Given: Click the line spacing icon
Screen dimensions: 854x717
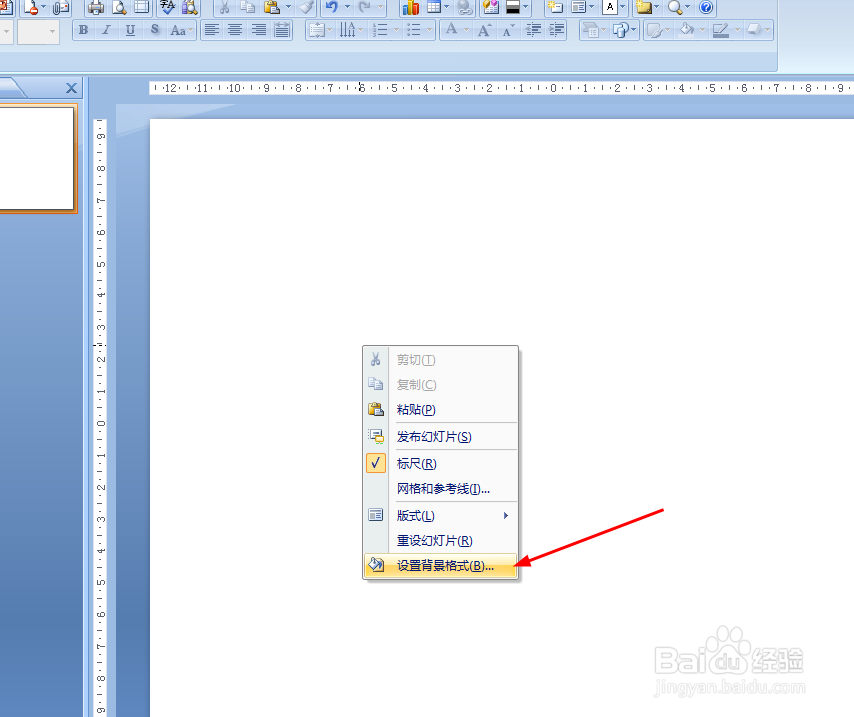Looking at the screenshot, I should coord(317,30).
